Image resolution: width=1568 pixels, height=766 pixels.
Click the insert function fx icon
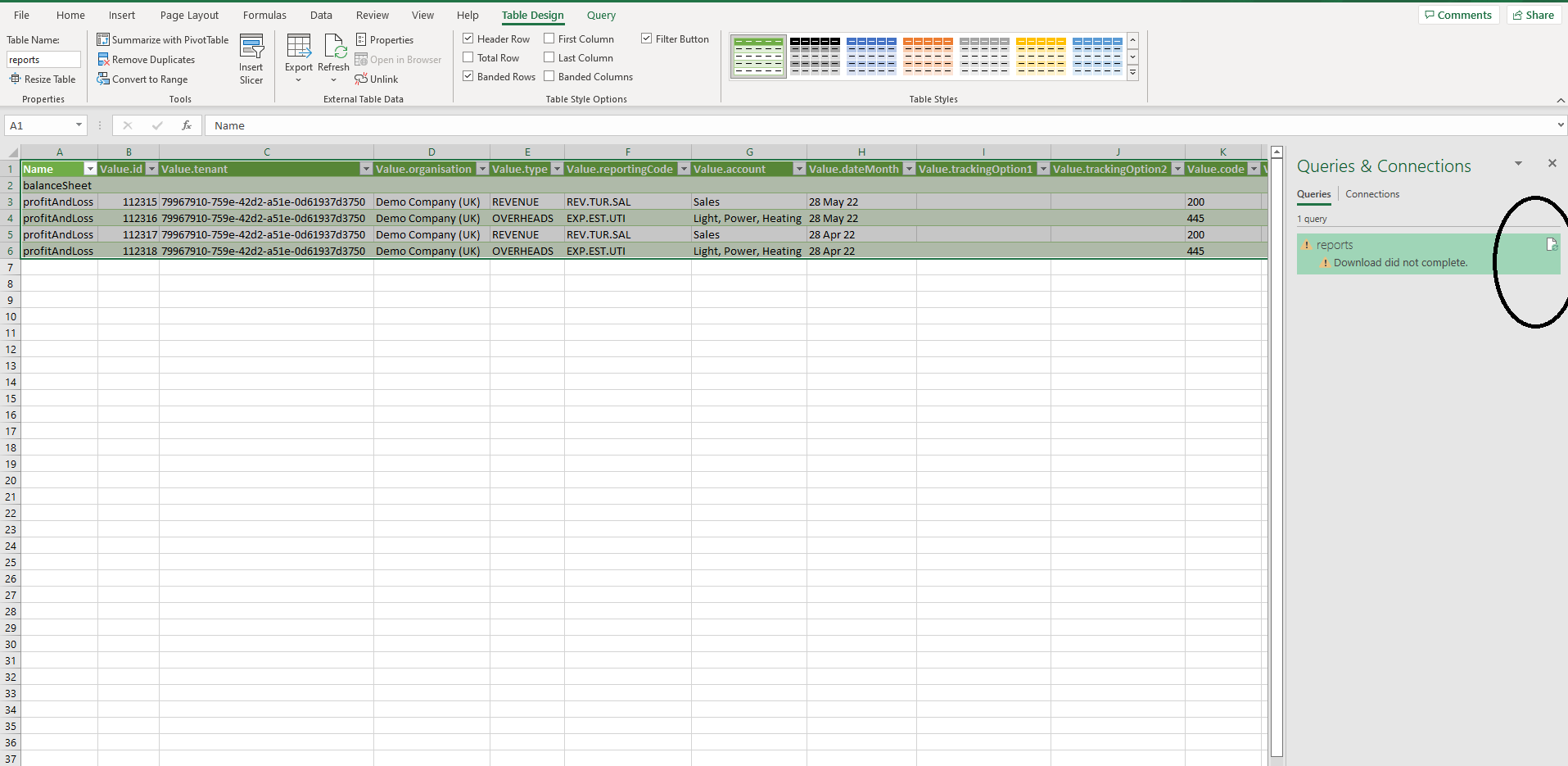(x=187, y=125)
